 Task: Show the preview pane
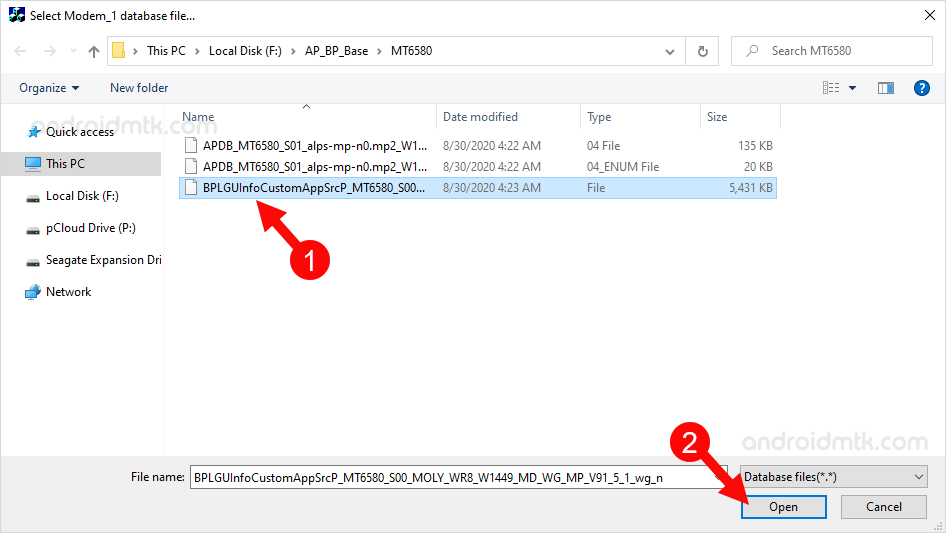(x=886, y=88)
